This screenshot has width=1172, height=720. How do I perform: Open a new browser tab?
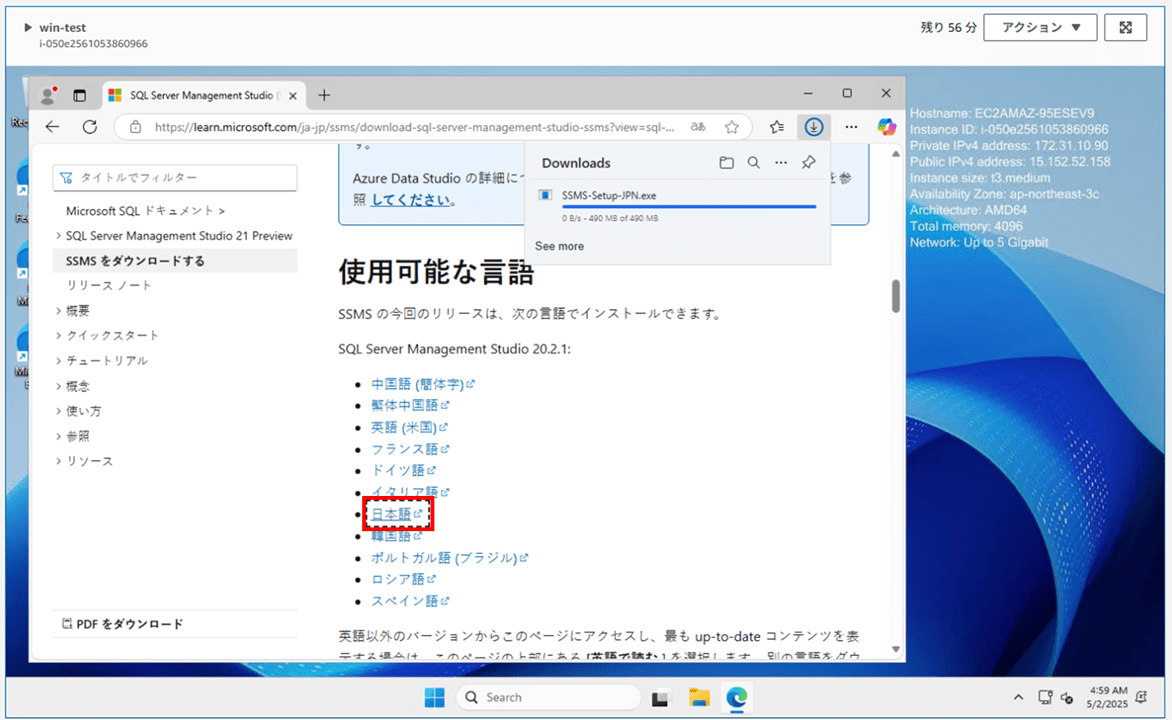click(x=324, y=95)
